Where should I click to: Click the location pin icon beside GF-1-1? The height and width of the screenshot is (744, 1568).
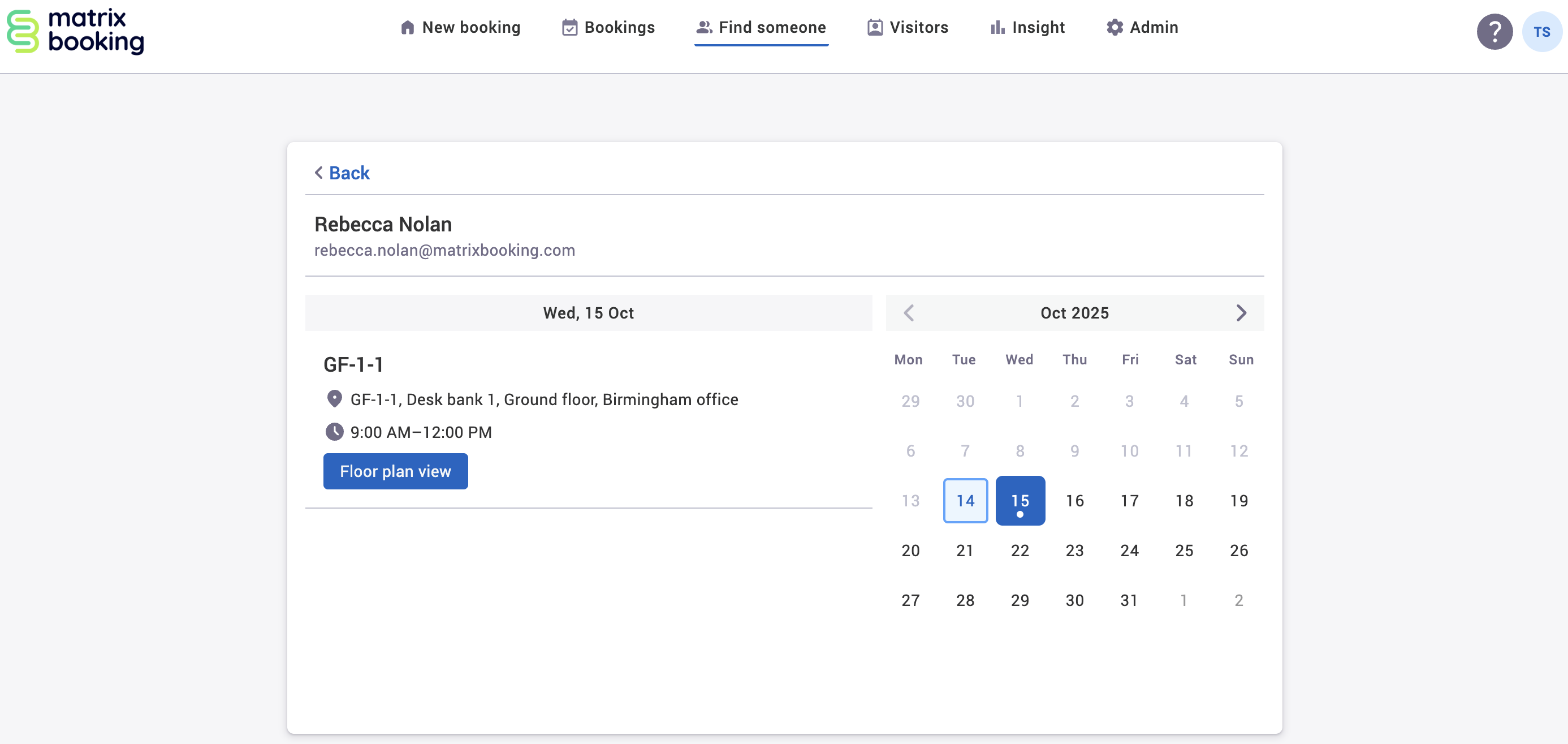click(335, 398)
